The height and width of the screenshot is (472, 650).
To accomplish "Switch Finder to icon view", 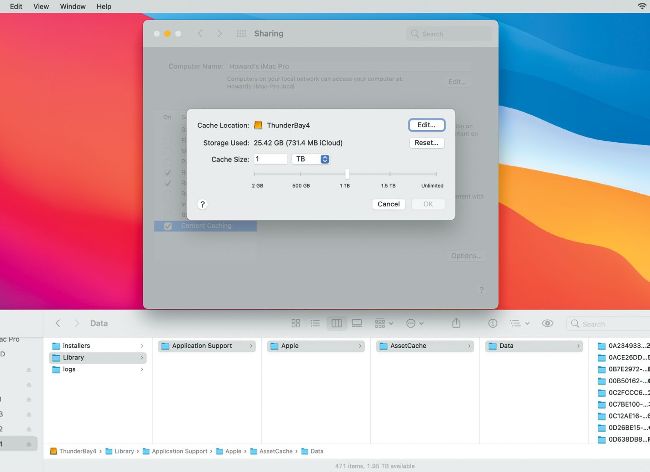I will [x=296, y=323].
